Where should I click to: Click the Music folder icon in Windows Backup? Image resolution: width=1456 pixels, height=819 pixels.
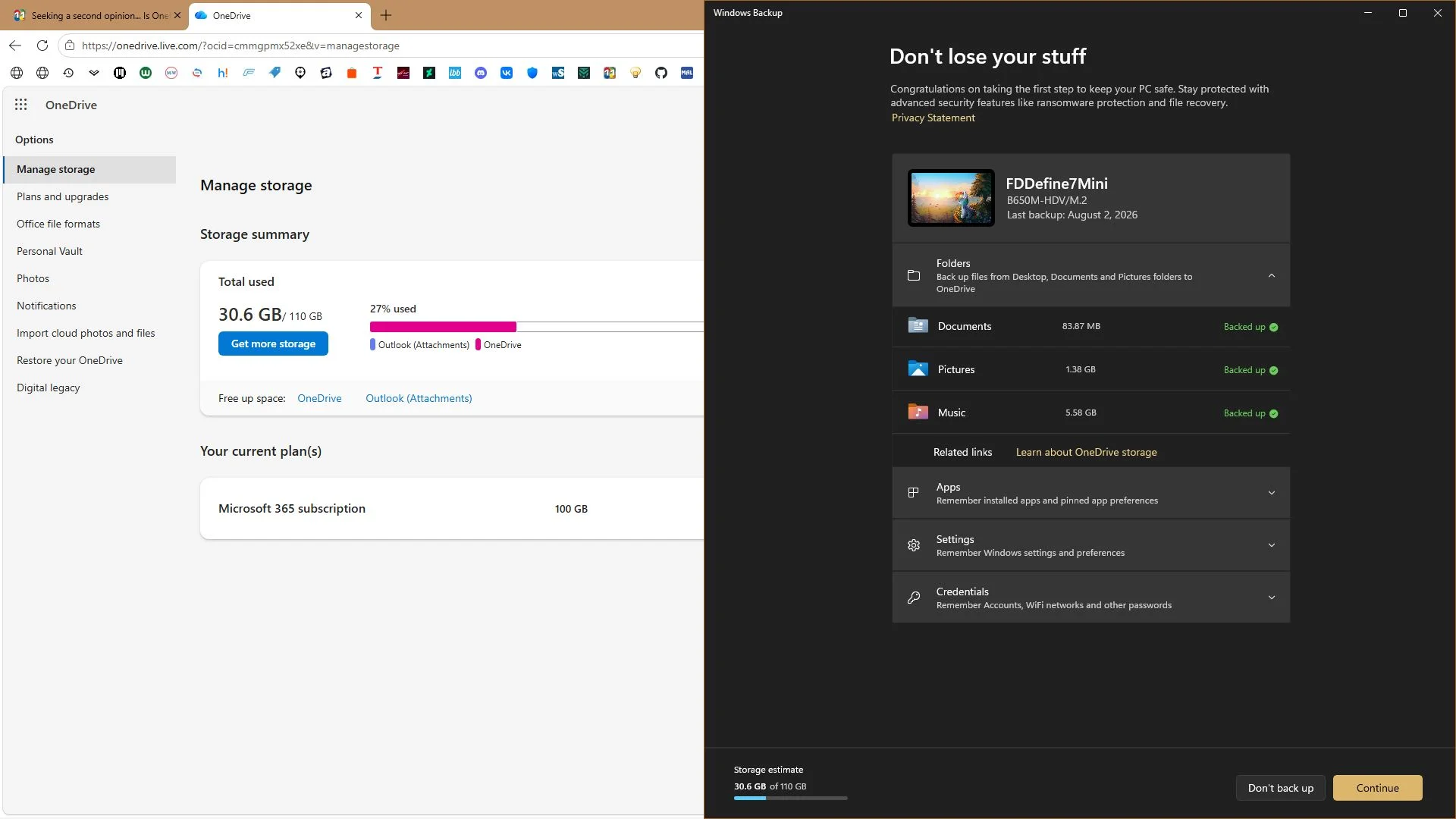point(918,413)
